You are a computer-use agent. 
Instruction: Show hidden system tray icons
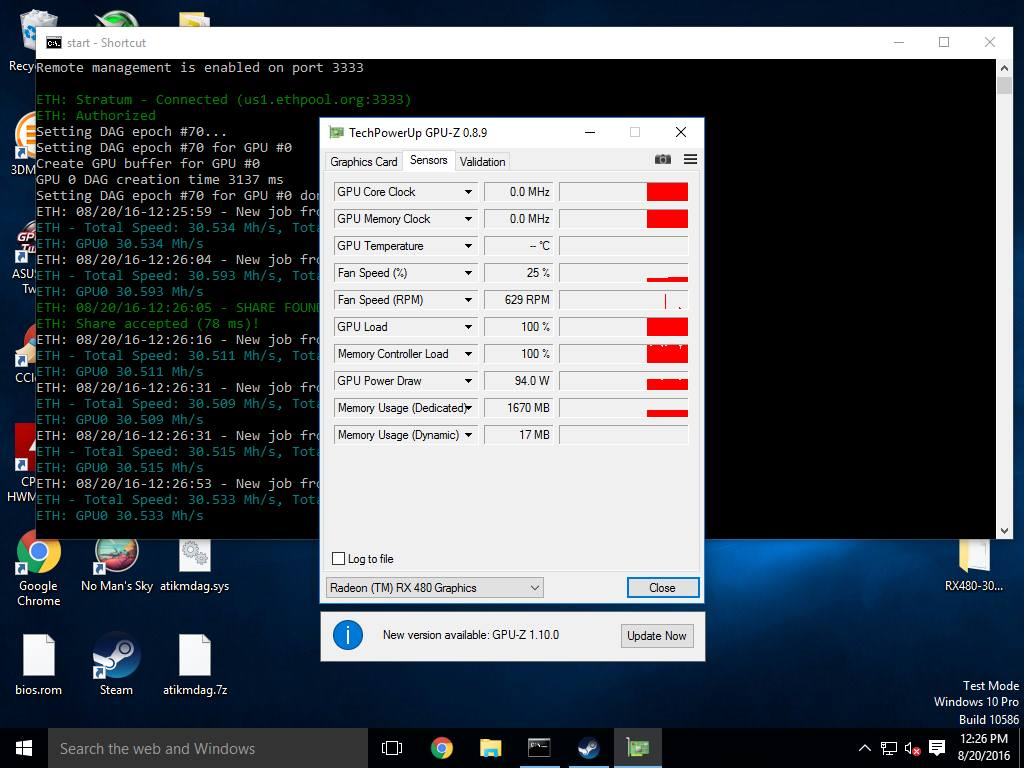864,748
